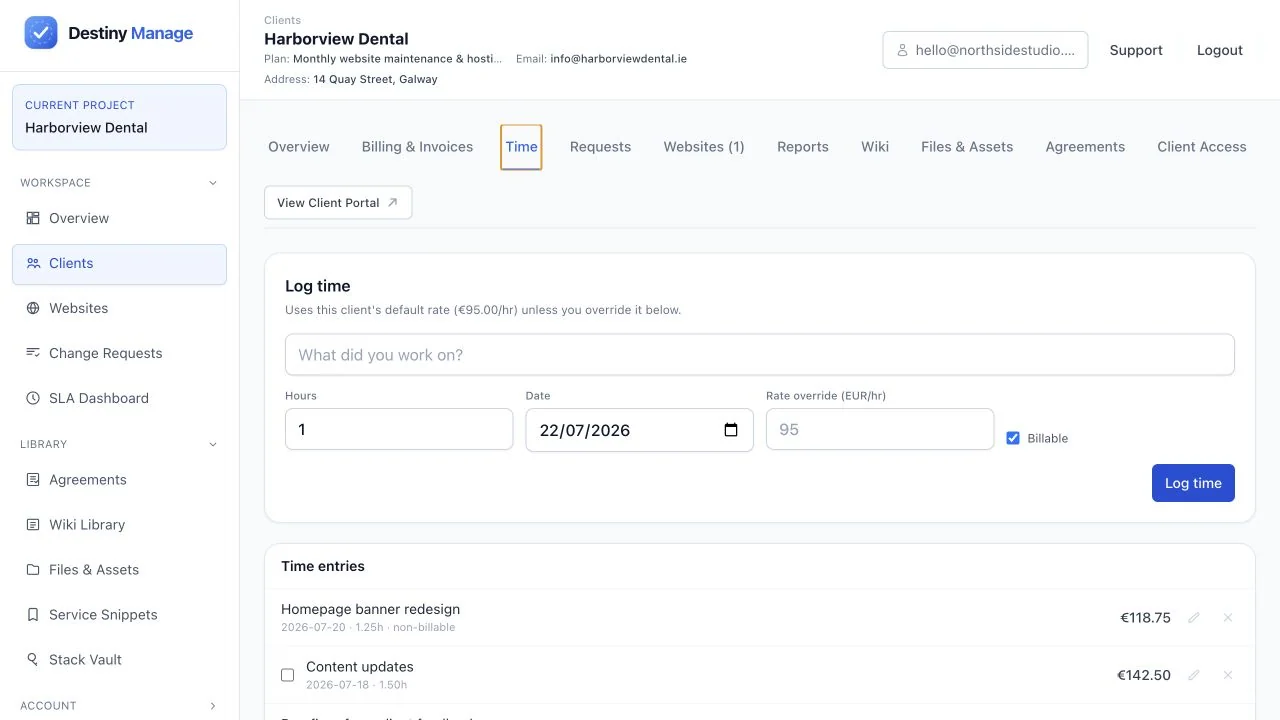Viewport: 1280px width, 720px height.
Task: Click the Content updates entry title
Action: click(x=360, y=667)
